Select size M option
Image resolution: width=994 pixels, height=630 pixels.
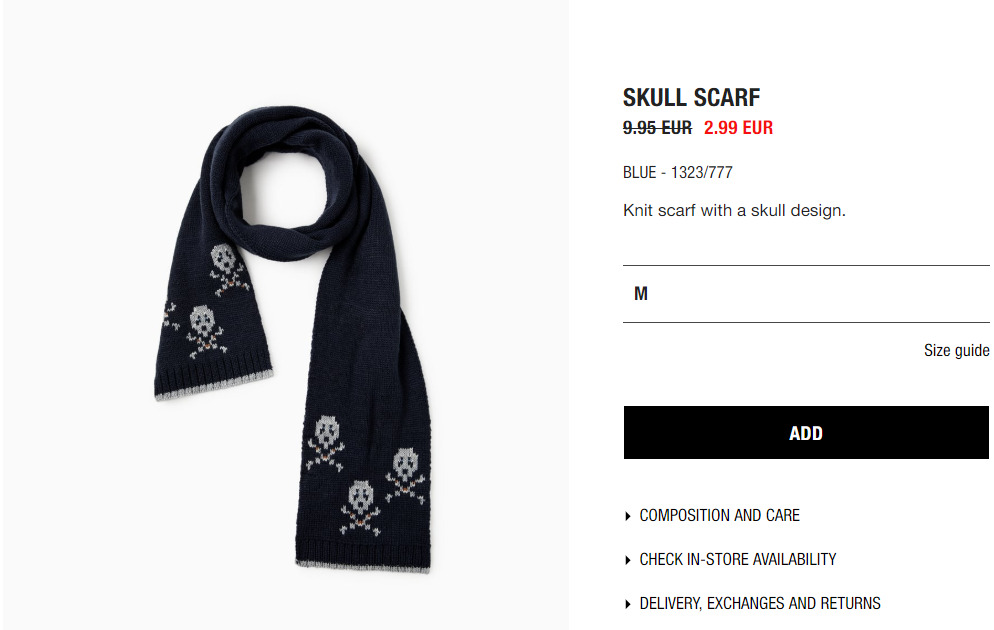[x=806, y=294]
